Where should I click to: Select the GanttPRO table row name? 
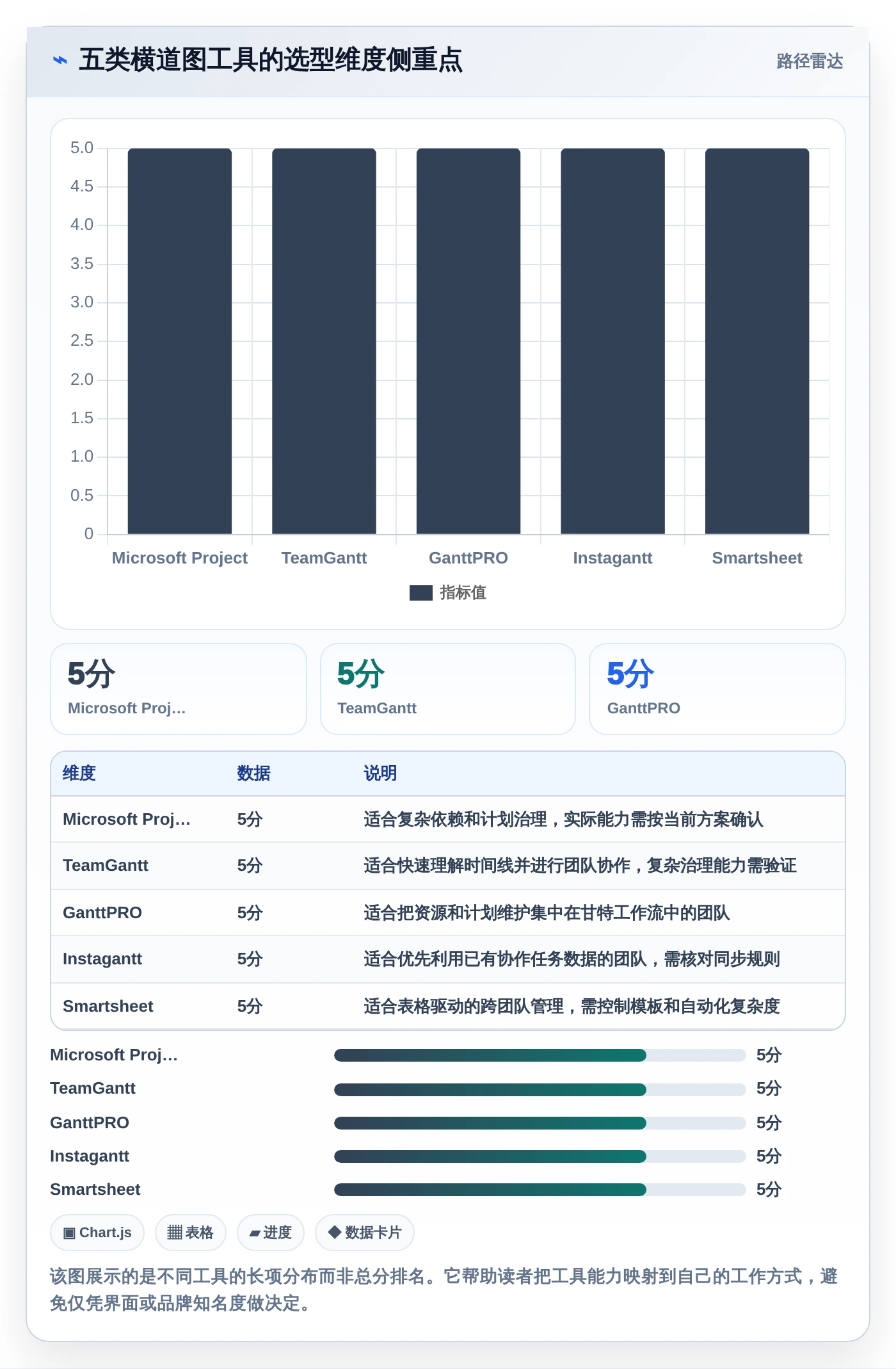click(102, 912)
